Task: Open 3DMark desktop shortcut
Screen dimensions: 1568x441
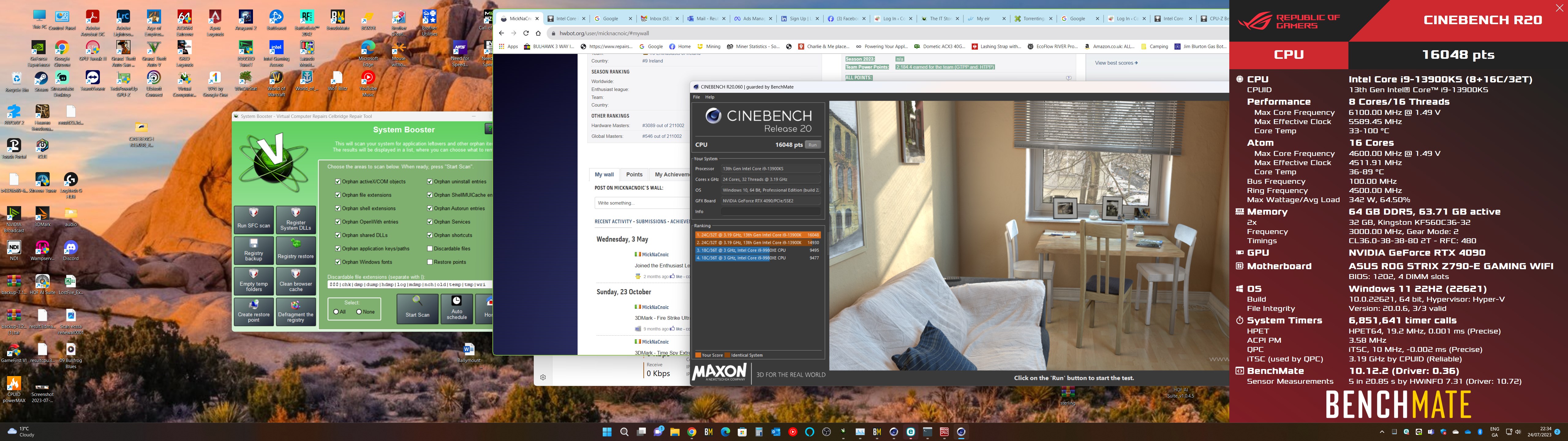Action: (42, 216)
